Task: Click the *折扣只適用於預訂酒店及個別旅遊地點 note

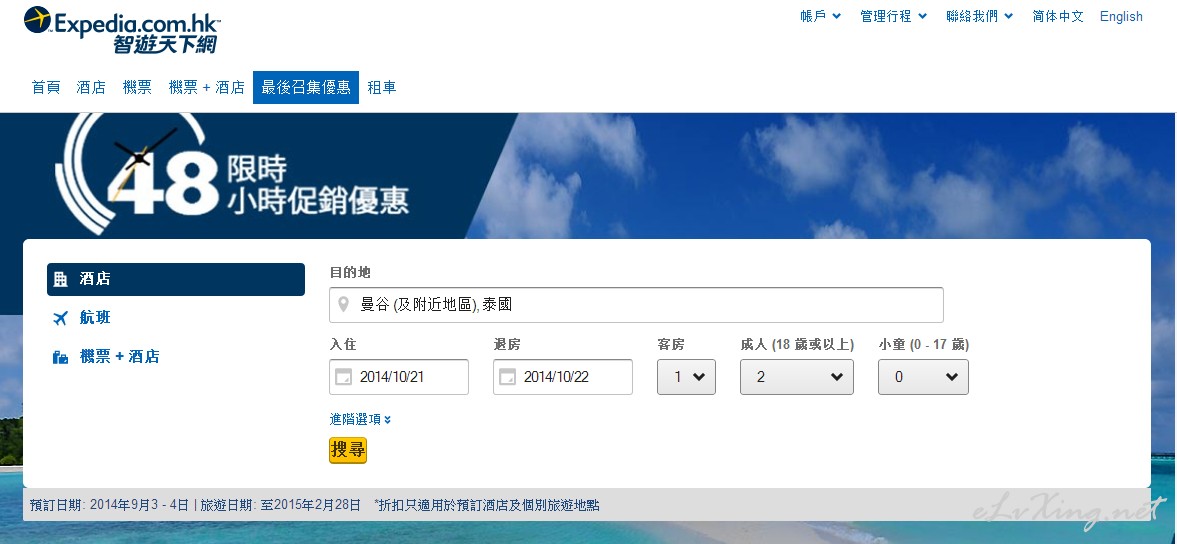Action: [x=486, y=505]
